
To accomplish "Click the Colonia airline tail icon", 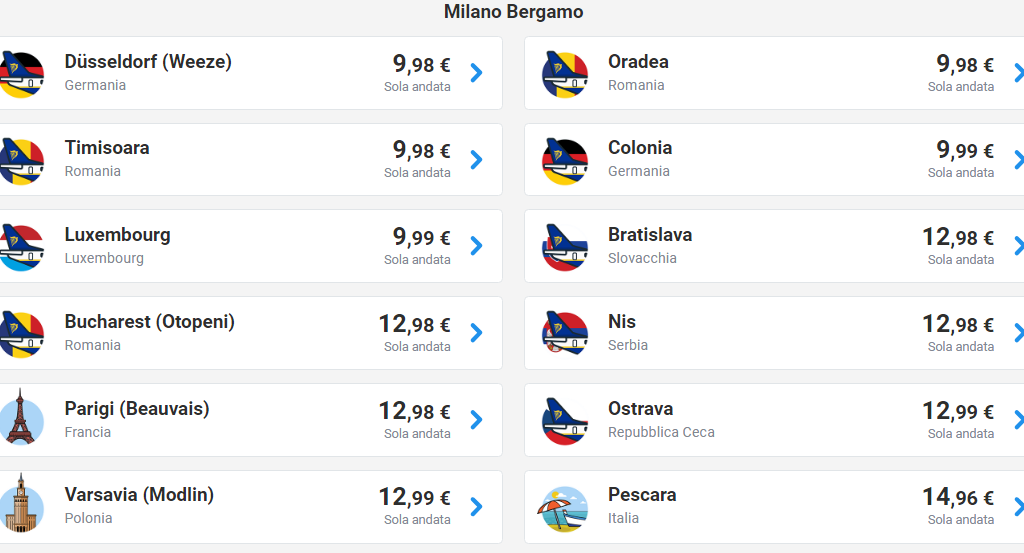I will [565, 161].
